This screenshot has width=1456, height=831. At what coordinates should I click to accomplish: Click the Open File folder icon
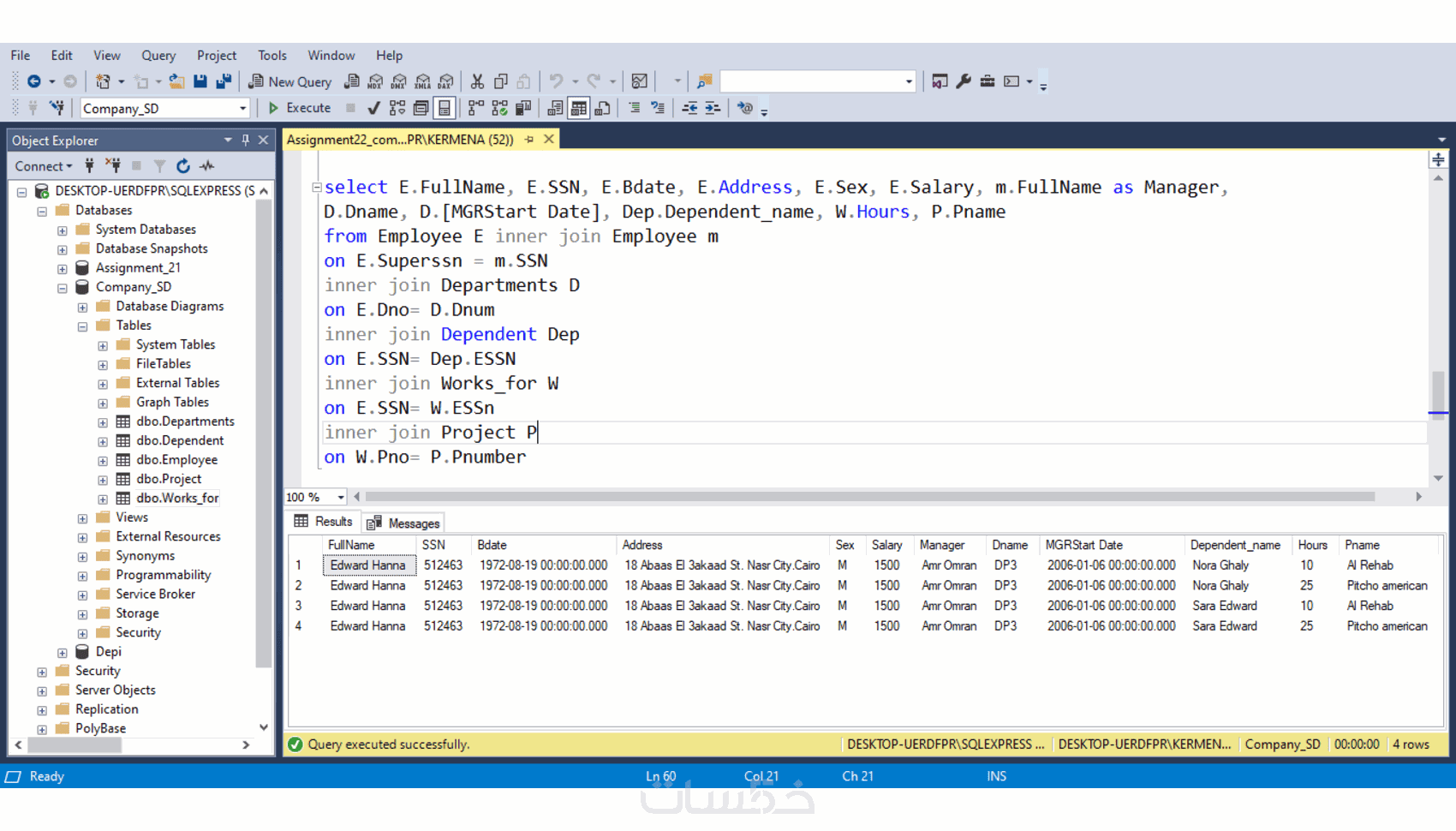point(176,81)
